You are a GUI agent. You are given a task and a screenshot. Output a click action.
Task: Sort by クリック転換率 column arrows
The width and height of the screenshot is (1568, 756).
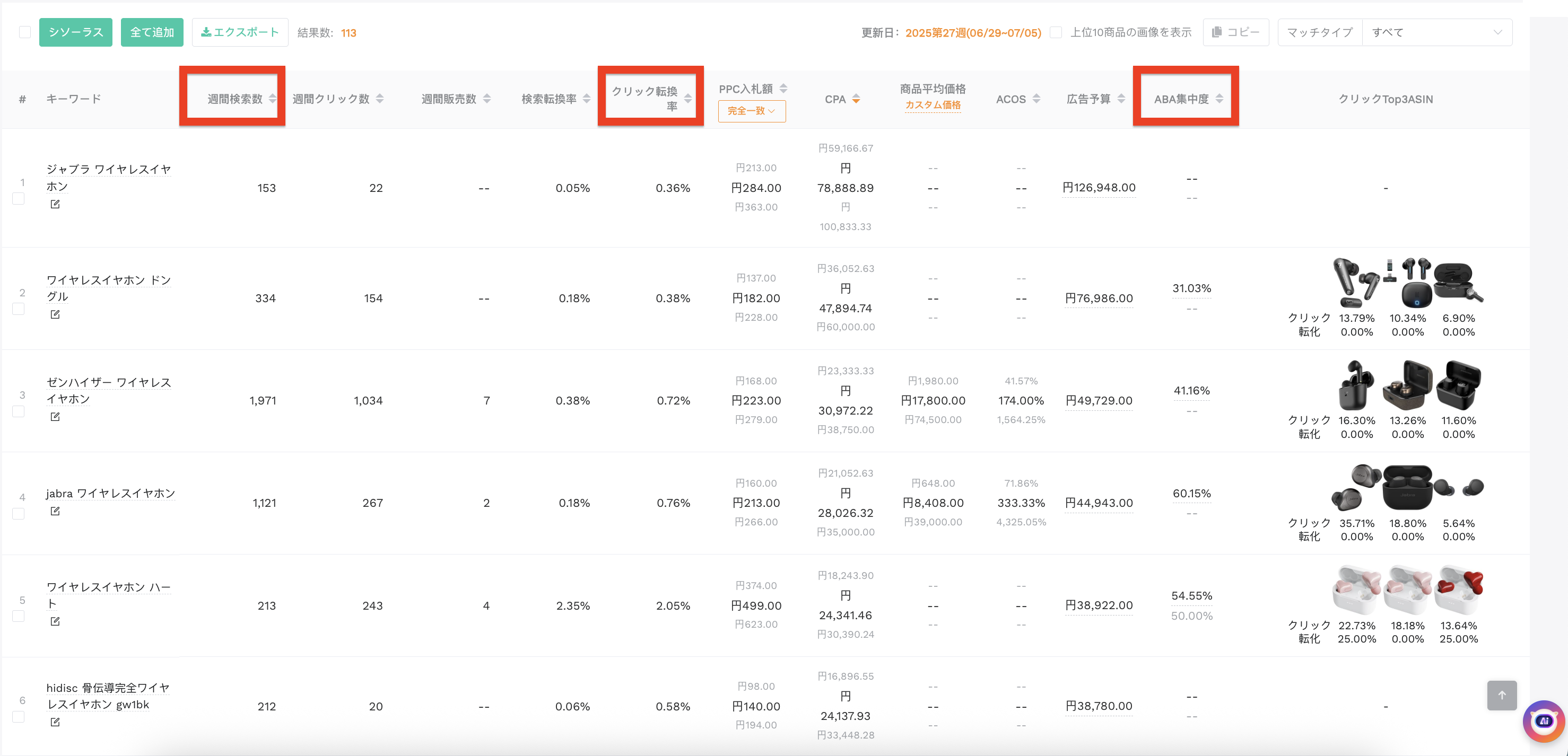click(688, 99)
